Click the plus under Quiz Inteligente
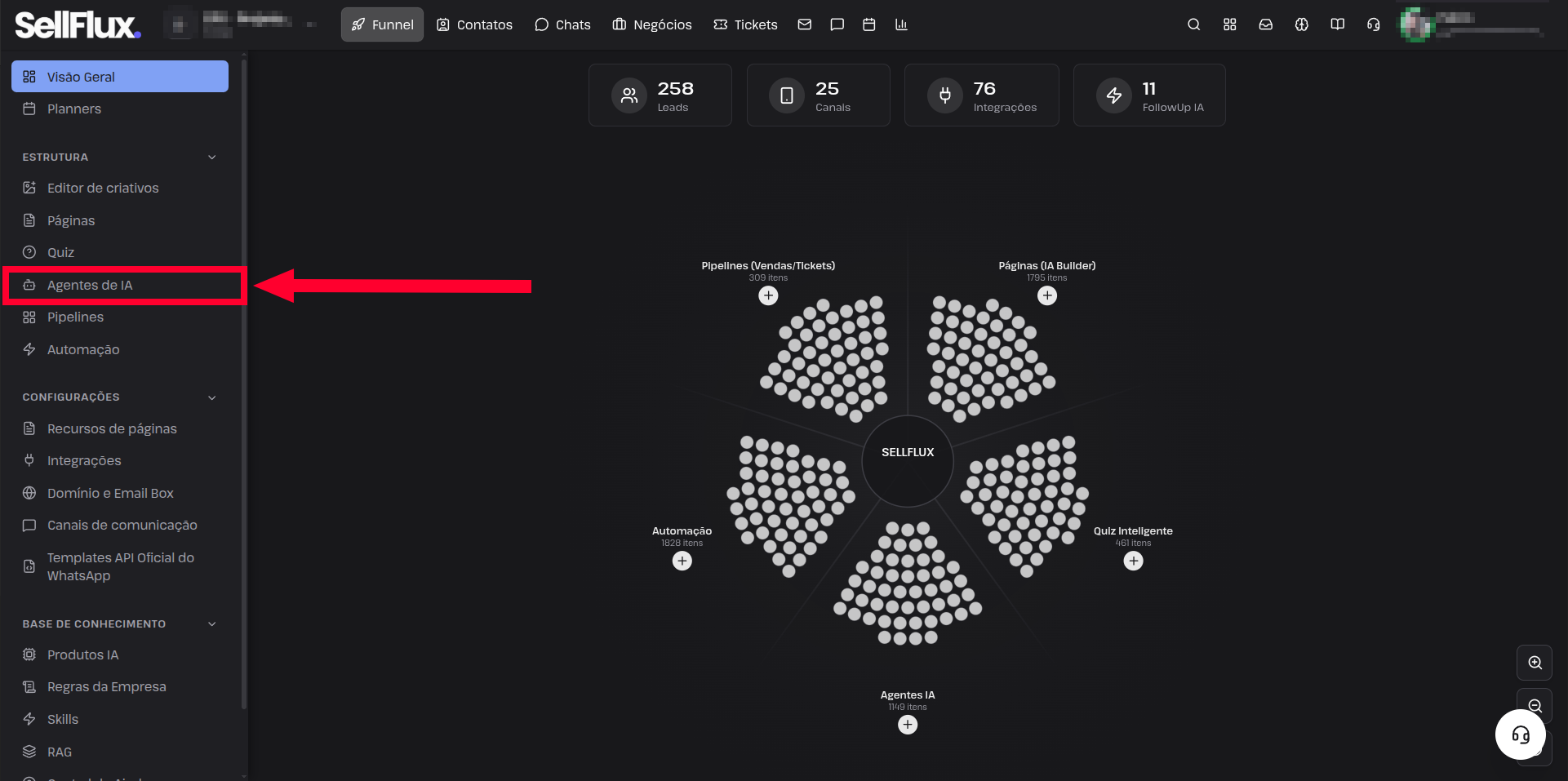The width and height of the screenshot is (1568, 781). [1134, 561]
